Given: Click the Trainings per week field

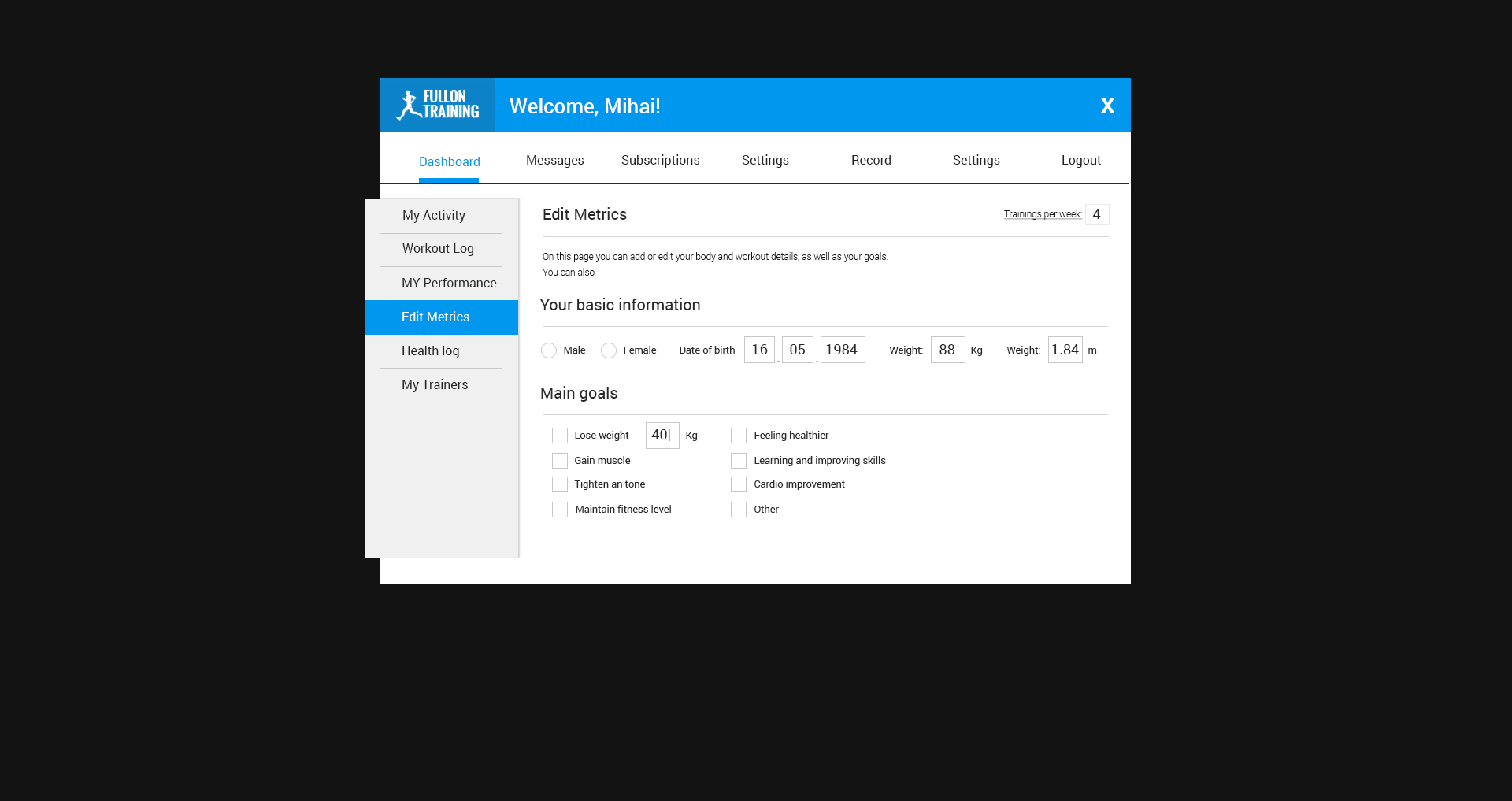Looking at the screenshot, I should pyautogui.click(x=1096, y=214).
